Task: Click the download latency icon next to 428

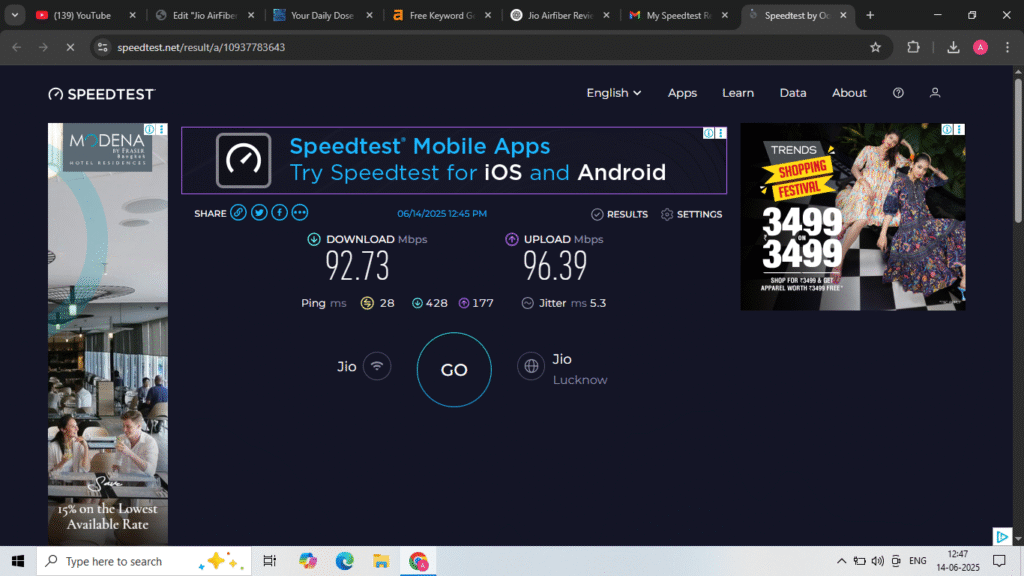Action: (x=417, y=303)
